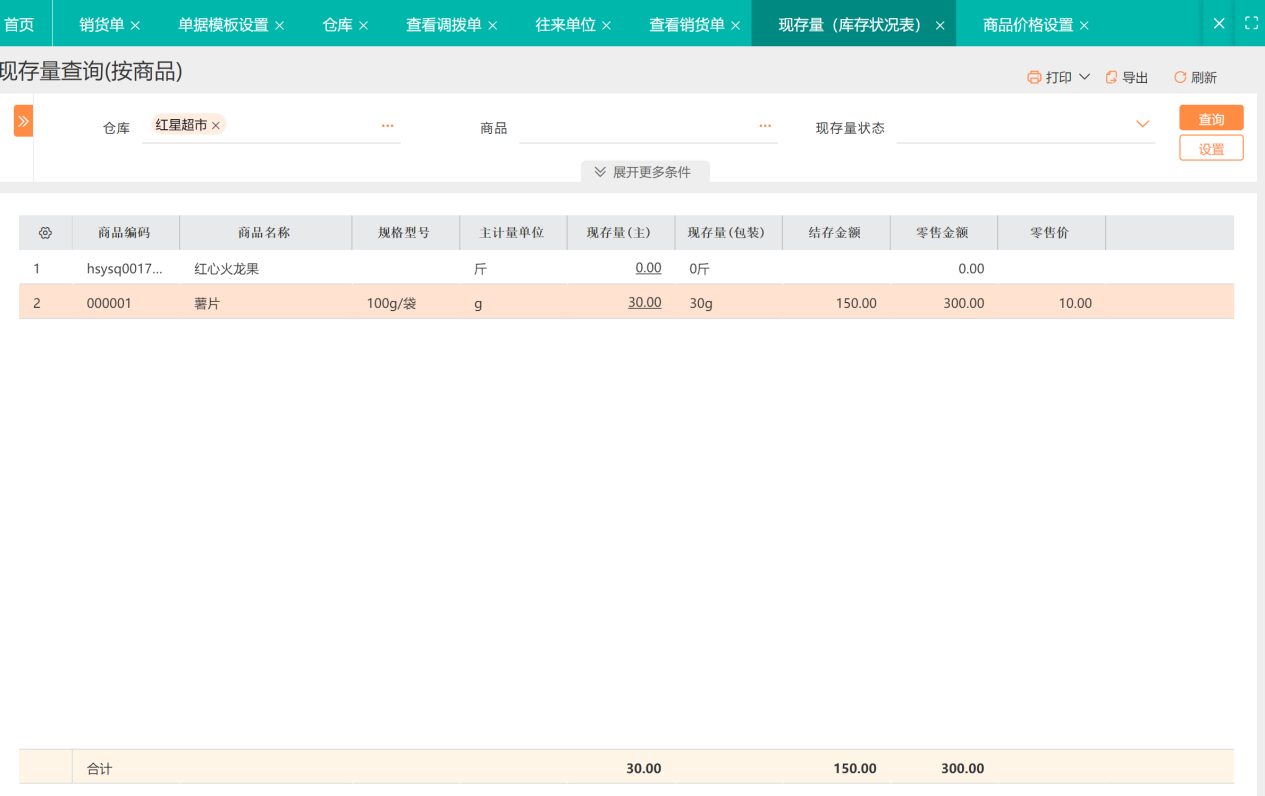Switch to the 首页 tab
Screen dimensions: 1265x796
19,24
